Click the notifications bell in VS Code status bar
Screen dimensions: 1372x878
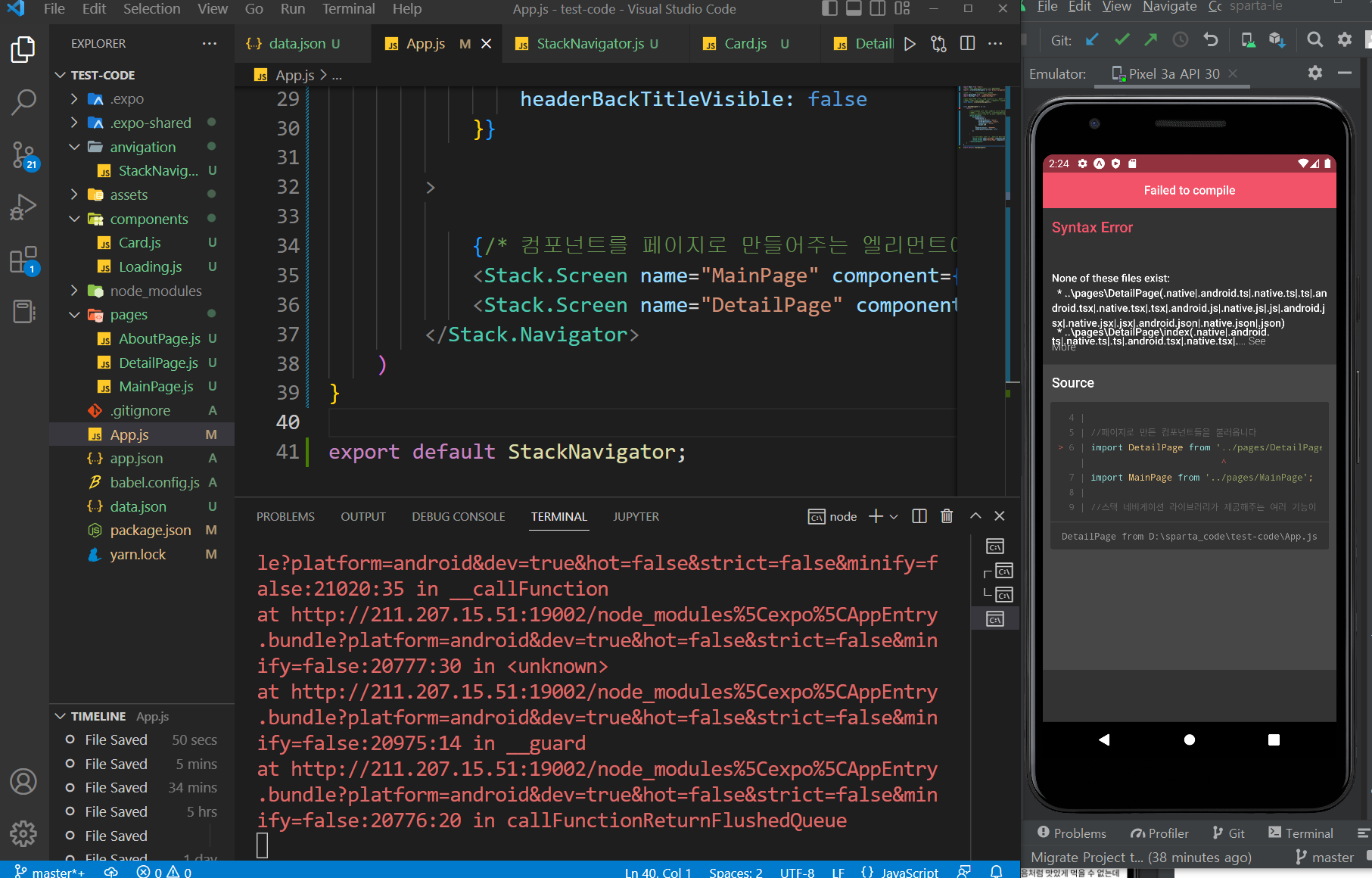click(997, 871)
